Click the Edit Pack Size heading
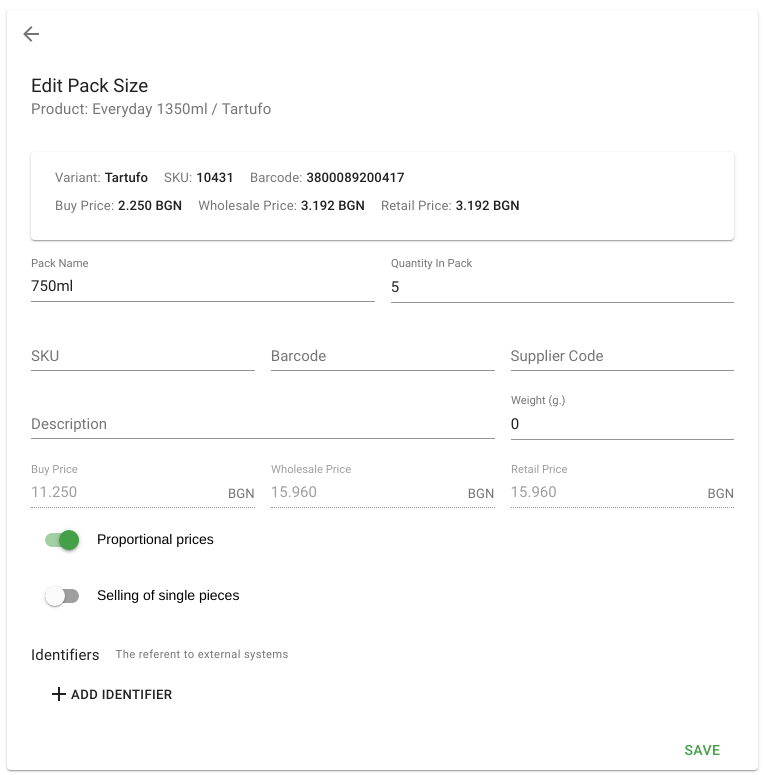The image size is (765, 775). pyautogui.click(x=89, y=86)
